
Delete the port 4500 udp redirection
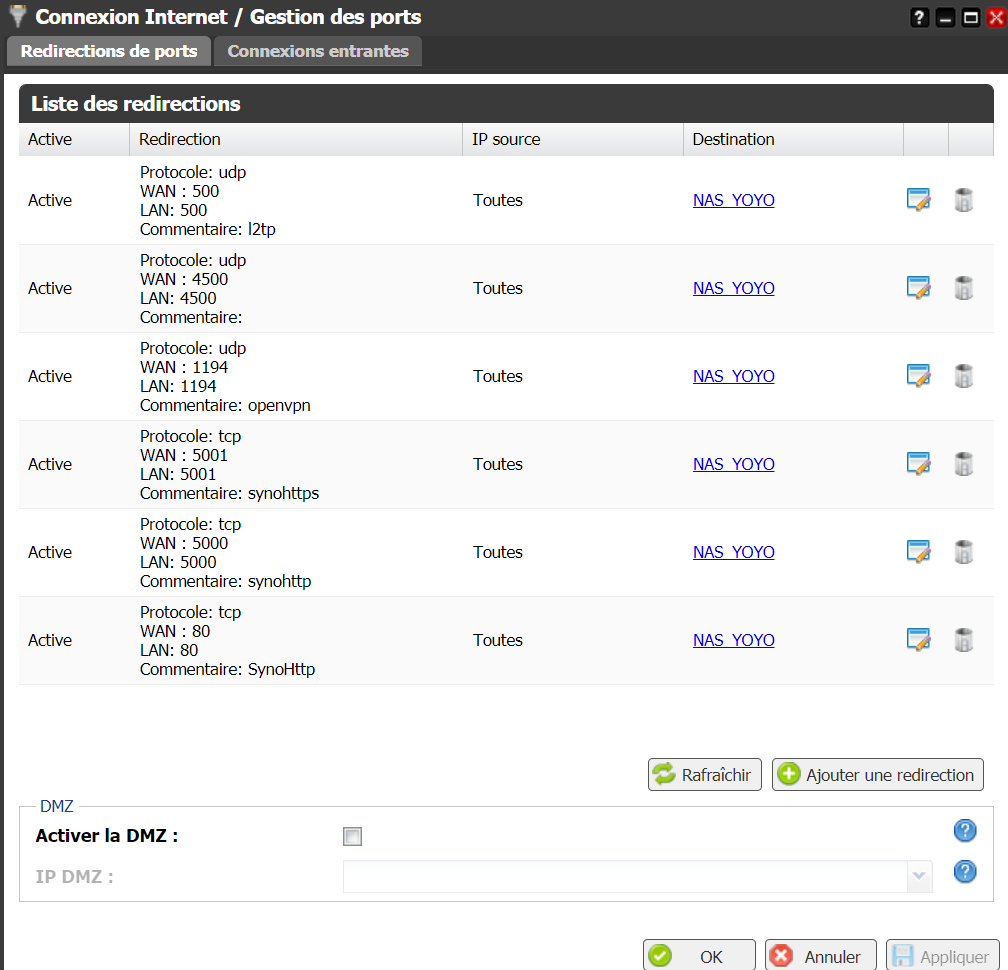963,288
